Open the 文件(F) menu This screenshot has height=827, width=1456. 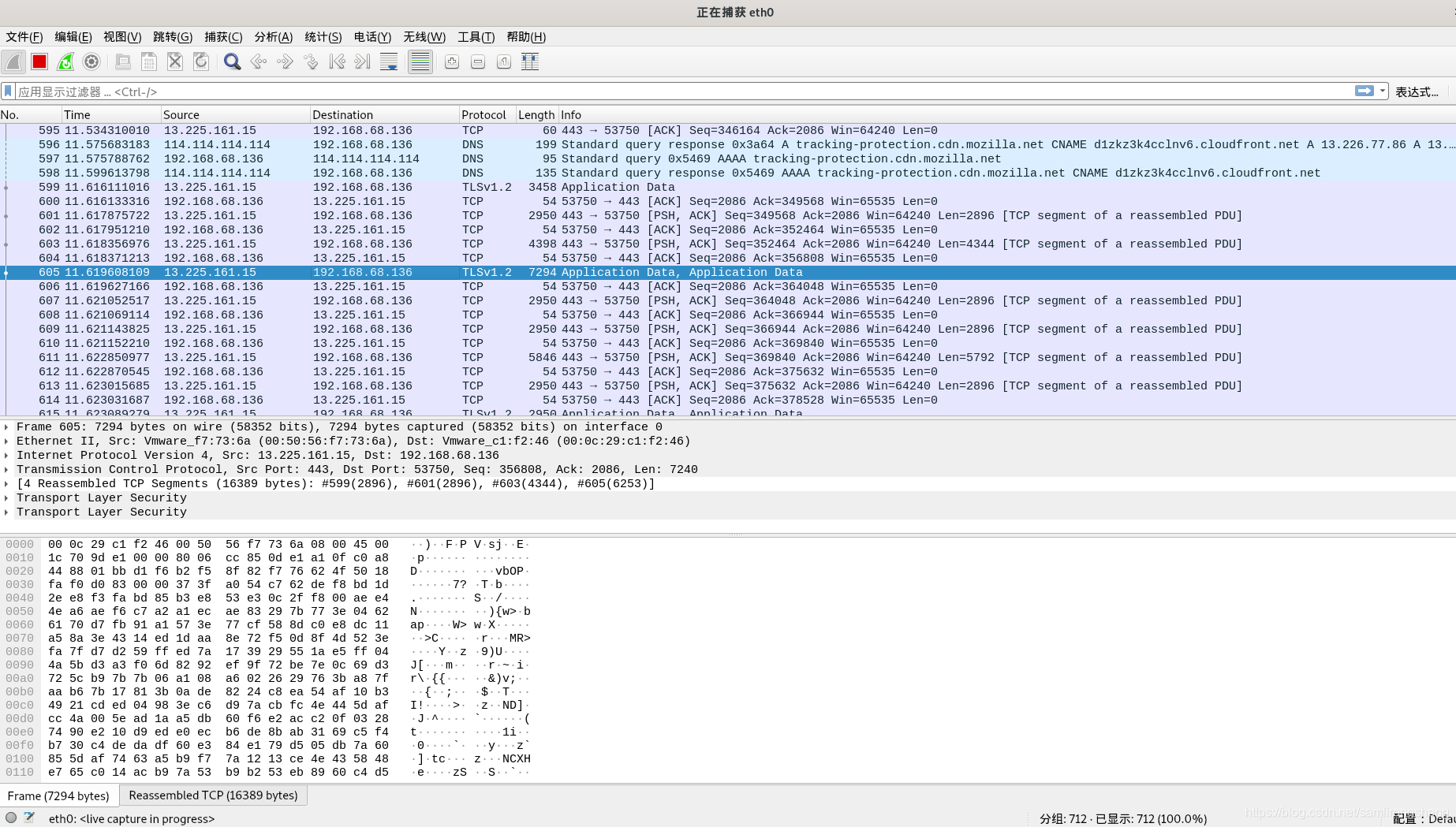24,37
